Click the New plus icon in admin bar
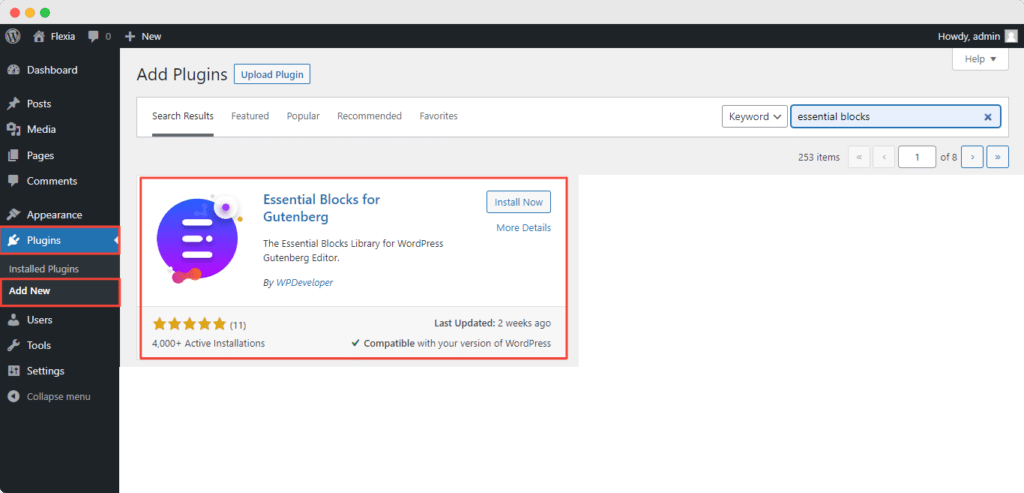This screenshot has height=493, width=1024. 130,36
